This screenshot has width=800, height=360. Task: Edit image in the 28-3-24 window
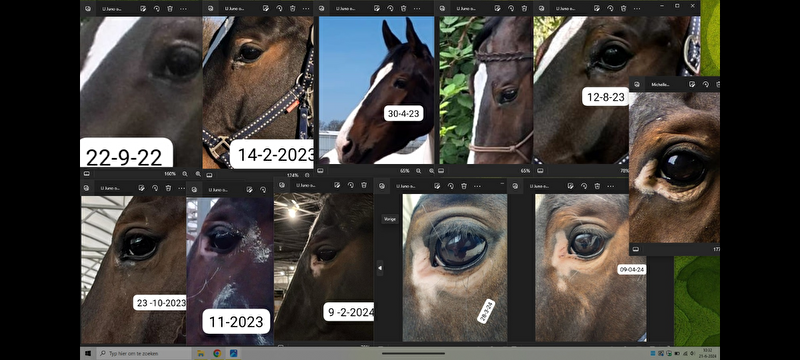click(437, 186)
